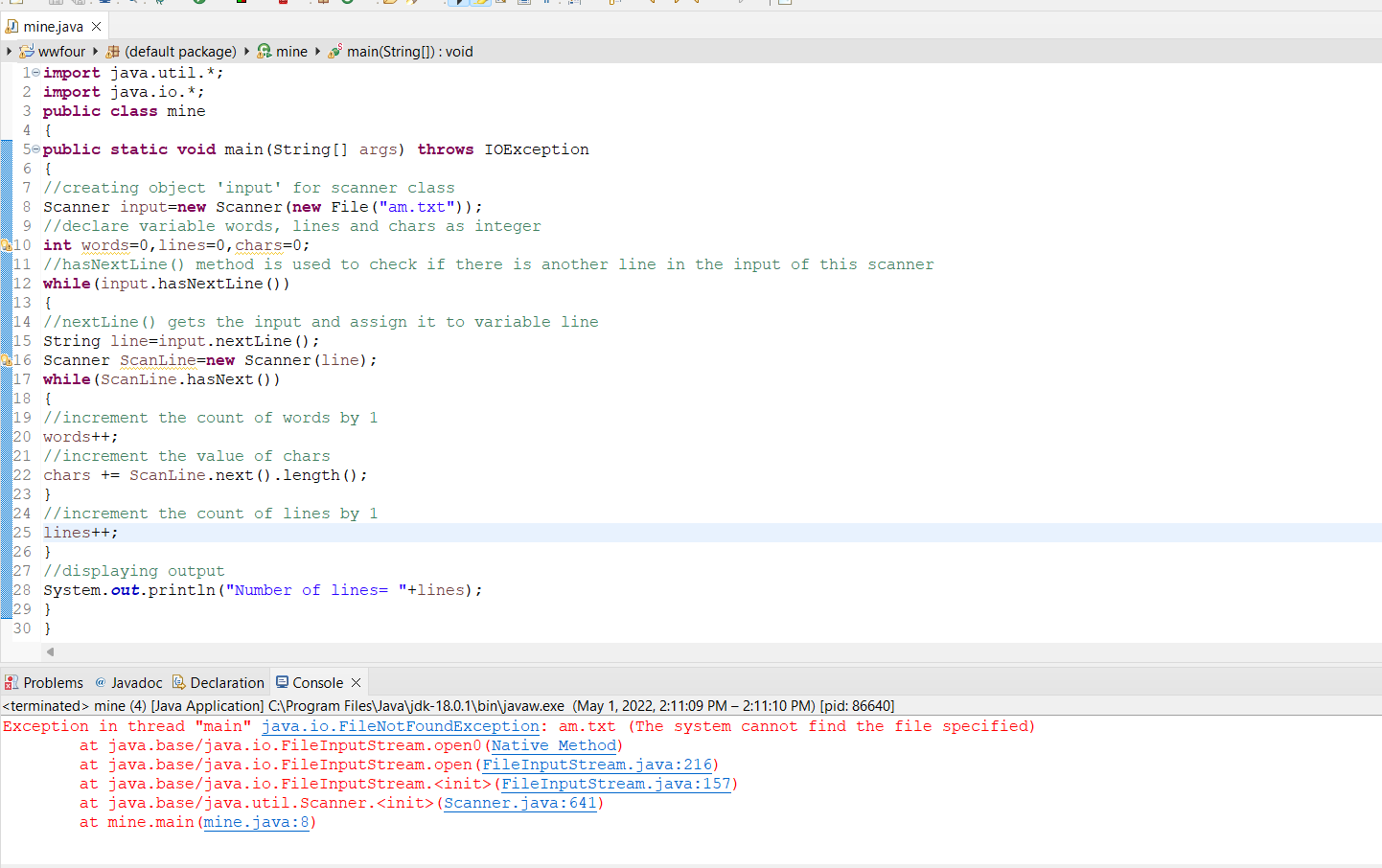This screenshot has width=1382, height=868.
Task: Click the warning marker beside line 16
Action: (7, 359)
